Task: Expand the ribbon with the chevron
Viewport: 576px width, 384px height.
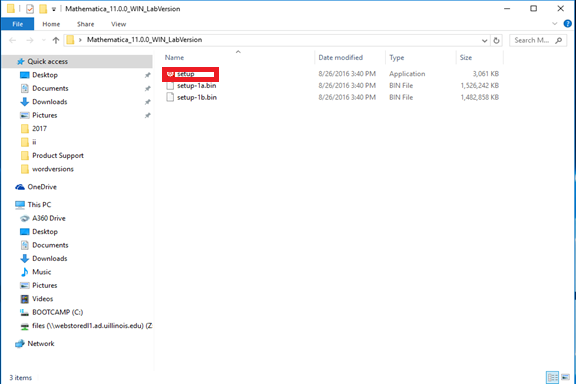Action: (554, 24)
